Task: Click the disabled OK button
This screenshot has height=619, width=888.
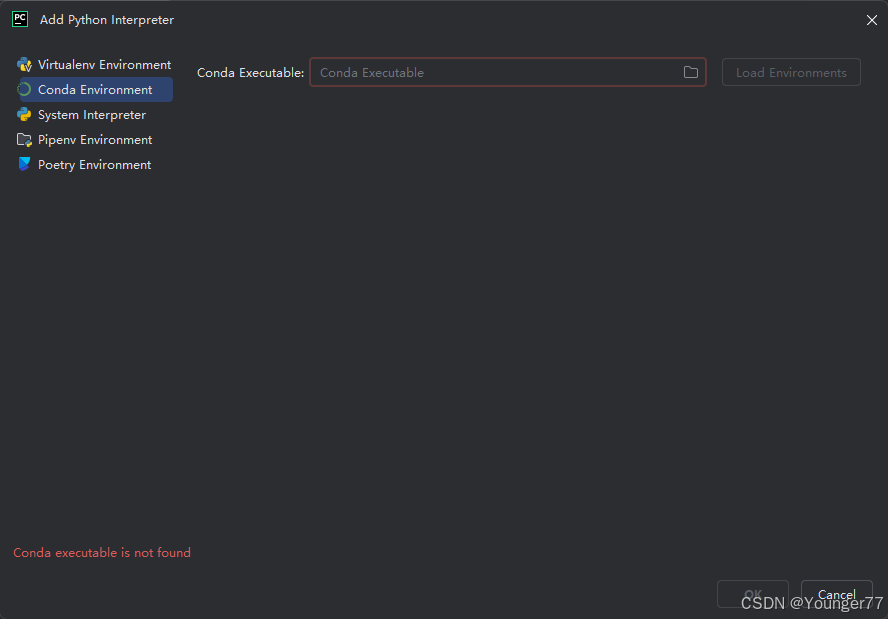Action: 753,594
